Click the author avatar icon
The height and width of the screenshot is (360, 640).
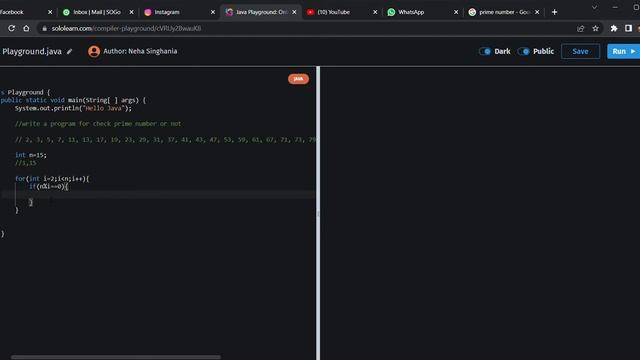tap(94, 51)
